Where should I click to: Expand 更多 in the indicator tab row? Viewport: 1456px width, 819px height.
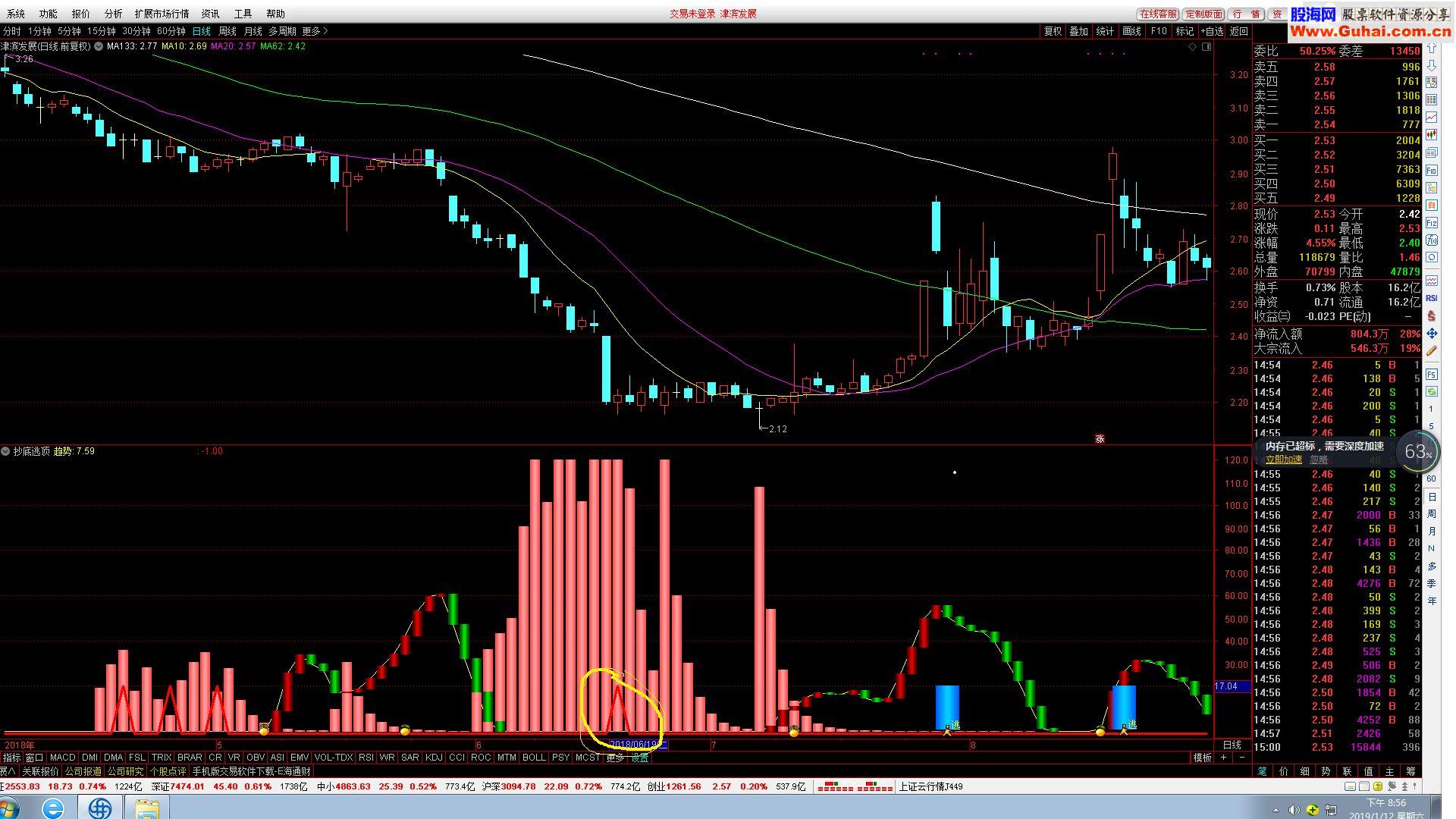click(615, 758)
